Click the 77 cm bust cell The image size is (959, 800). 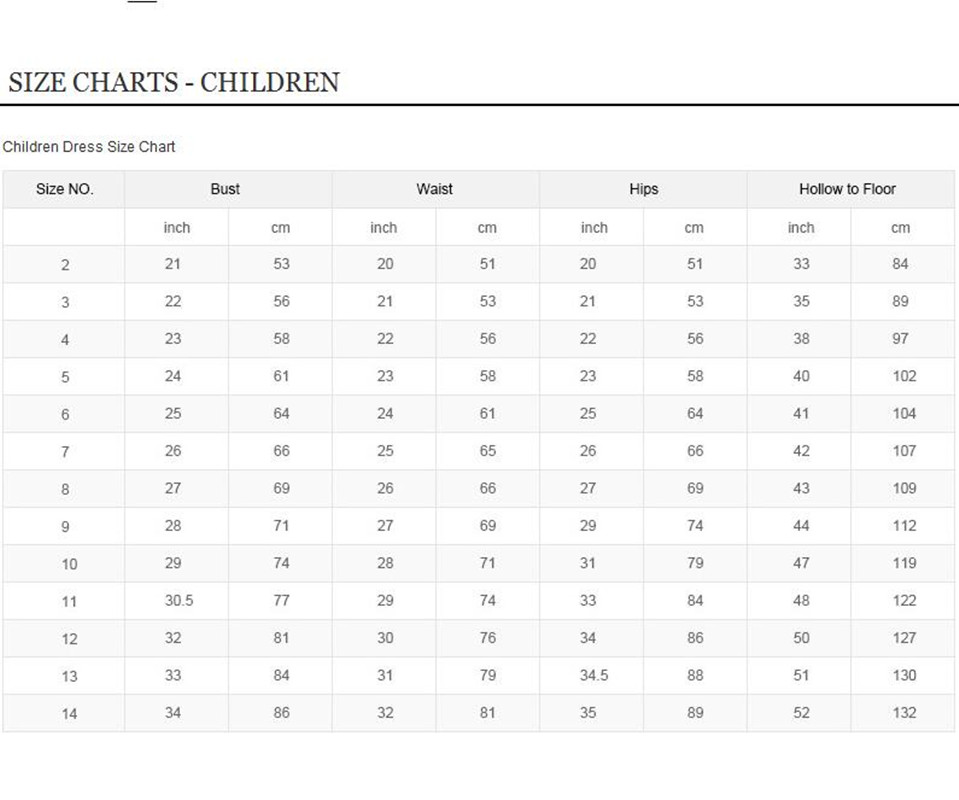pyautogui.click(x=281, y=601)
